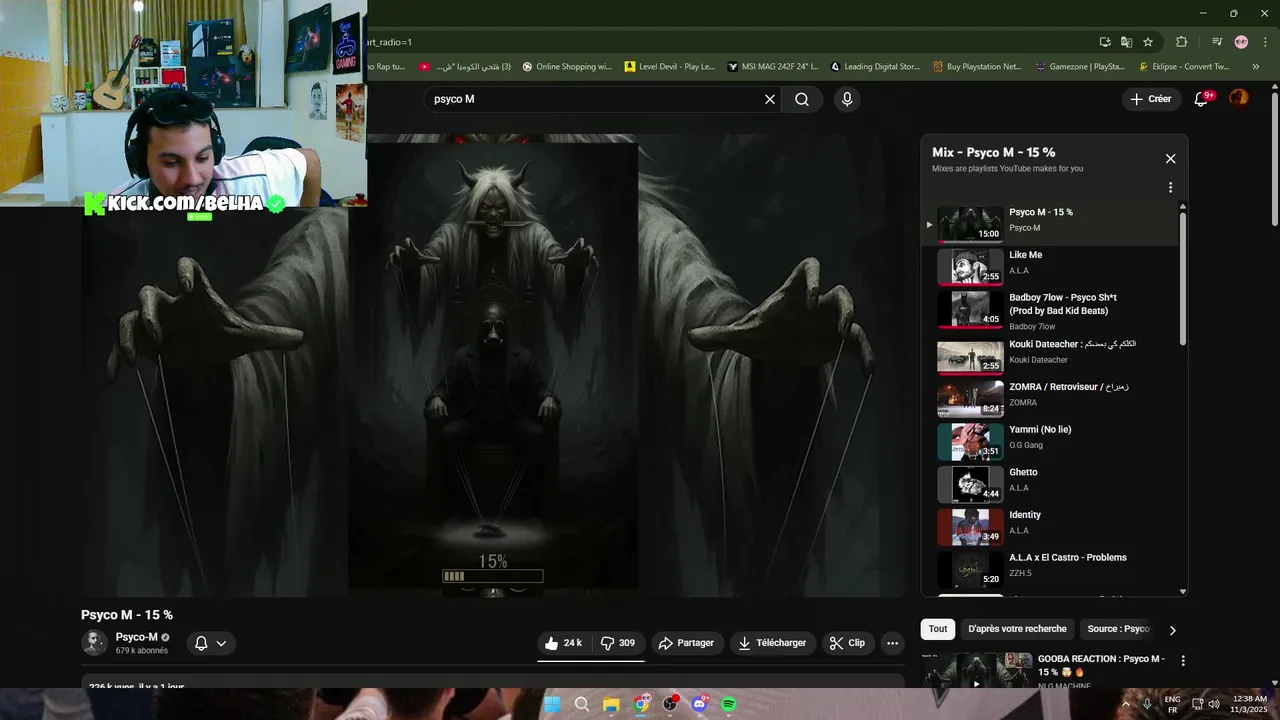Open GOOBA REACTION : Psyco M video
This screenshot has width=1280, height=720.
[1101, 665]
